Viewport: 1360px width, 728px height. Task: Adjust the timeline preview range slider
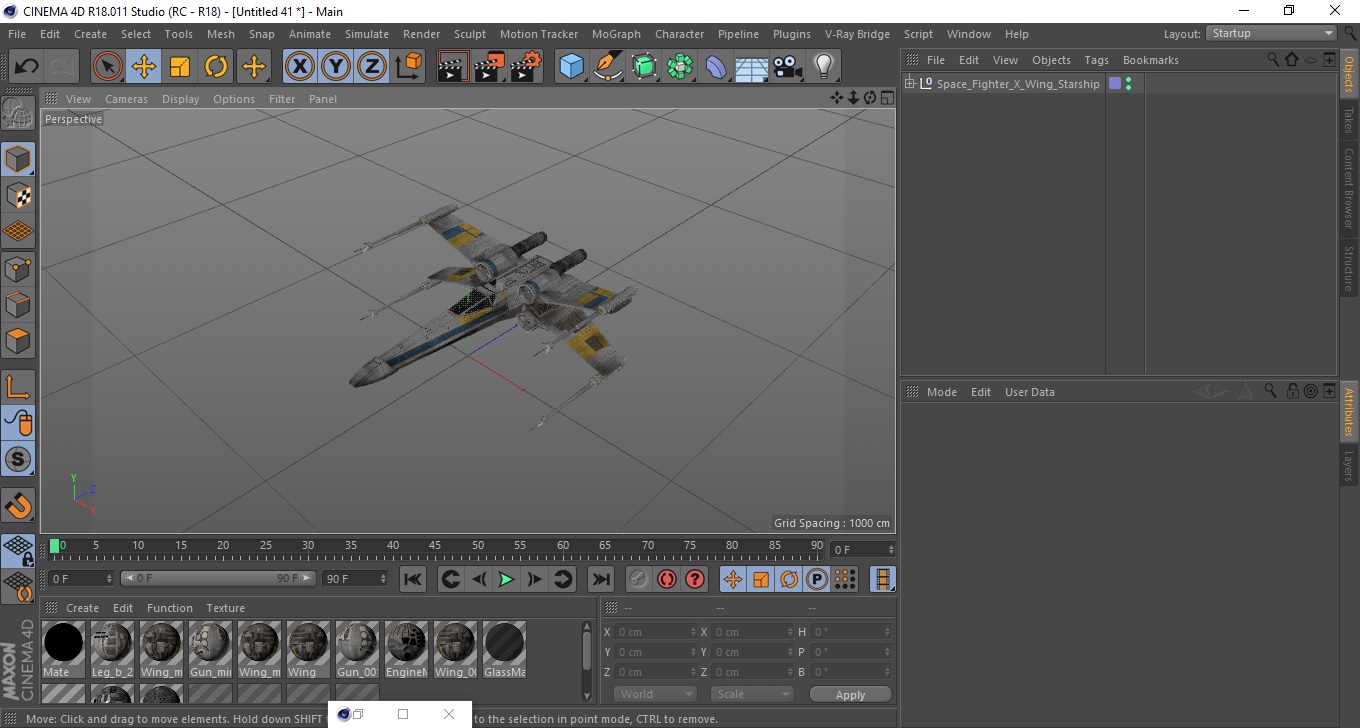[x=220, y=578]
